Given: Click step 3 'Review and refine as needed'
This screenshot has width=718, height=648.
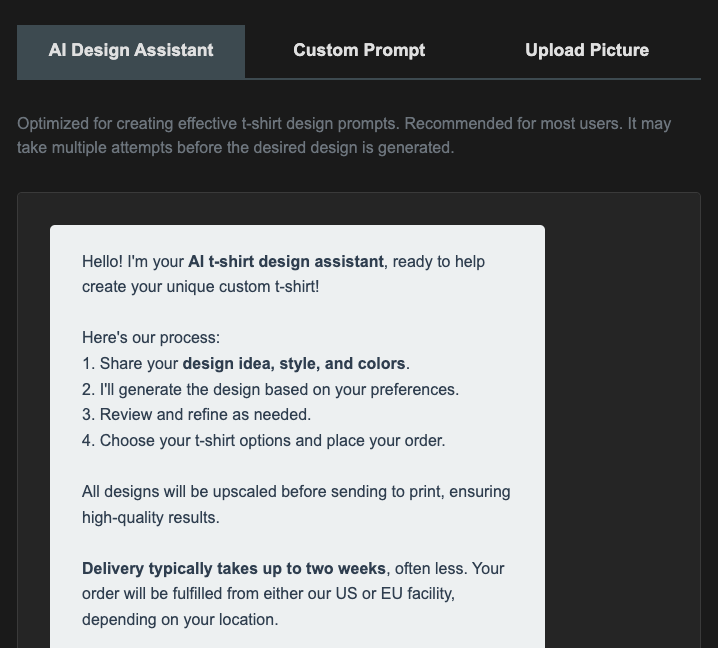Looking at the screenshot, I should pyautogui.click(x=197, y=415).
